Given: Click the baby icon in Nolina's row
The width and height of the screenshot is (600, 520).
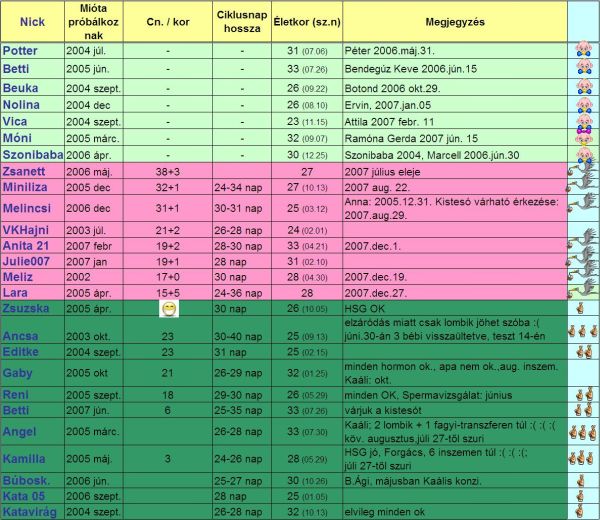Looking at the screenshot, I should [582, 102].
